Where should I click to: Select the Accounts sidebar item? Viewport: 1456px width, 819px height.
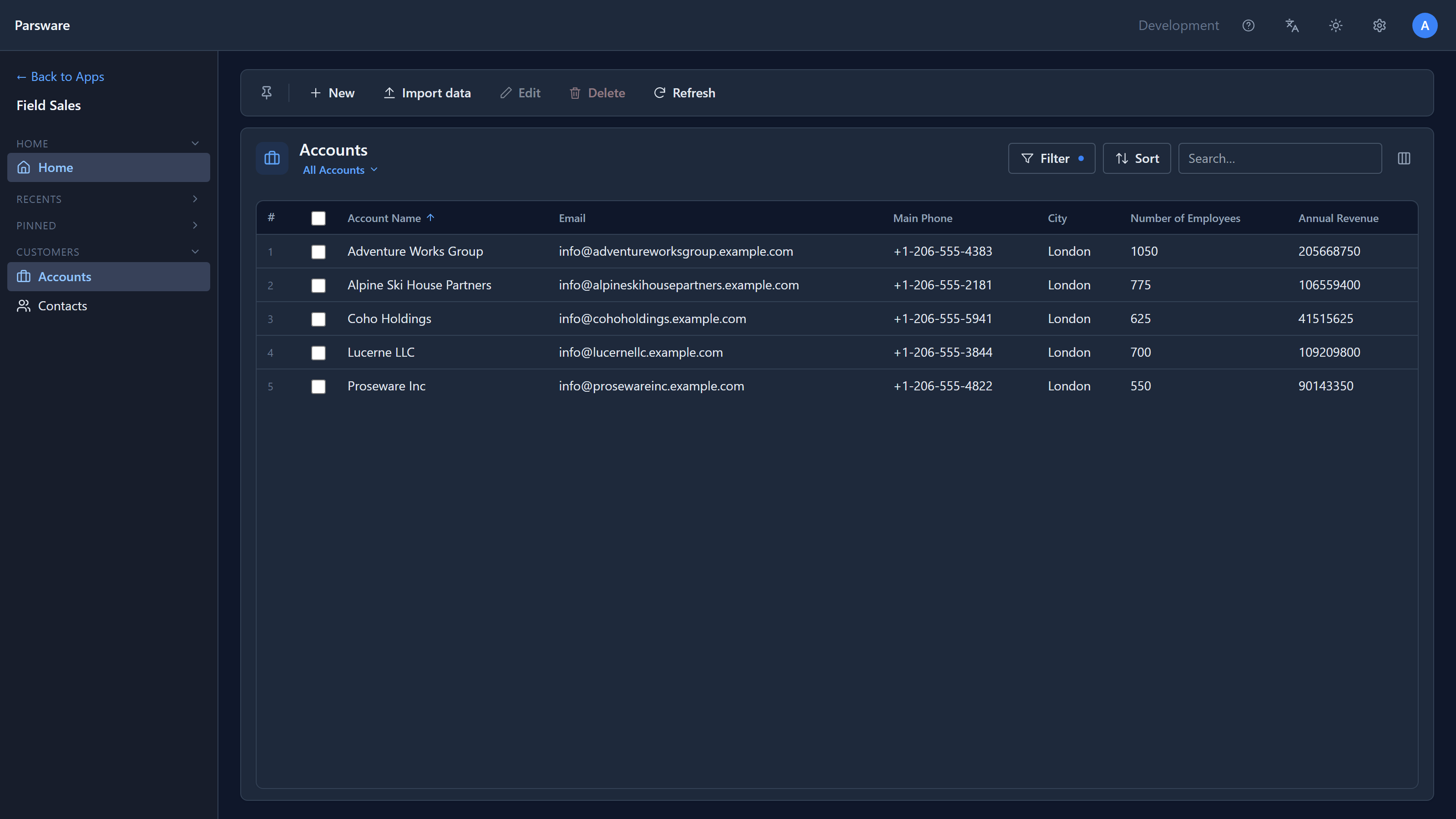pos(109,276)
